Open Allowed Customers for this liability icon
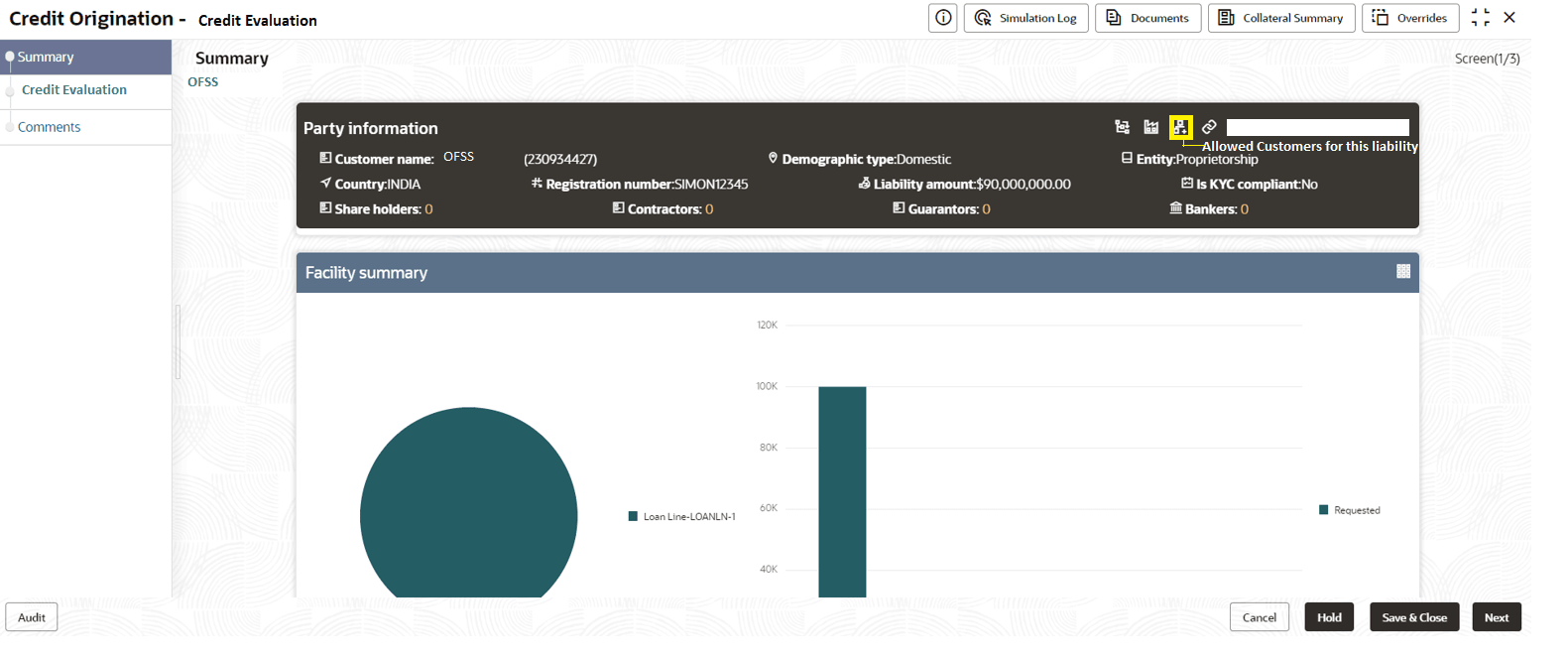Viewport: 1568px width, 660px height. click(x=1180, y=127)
